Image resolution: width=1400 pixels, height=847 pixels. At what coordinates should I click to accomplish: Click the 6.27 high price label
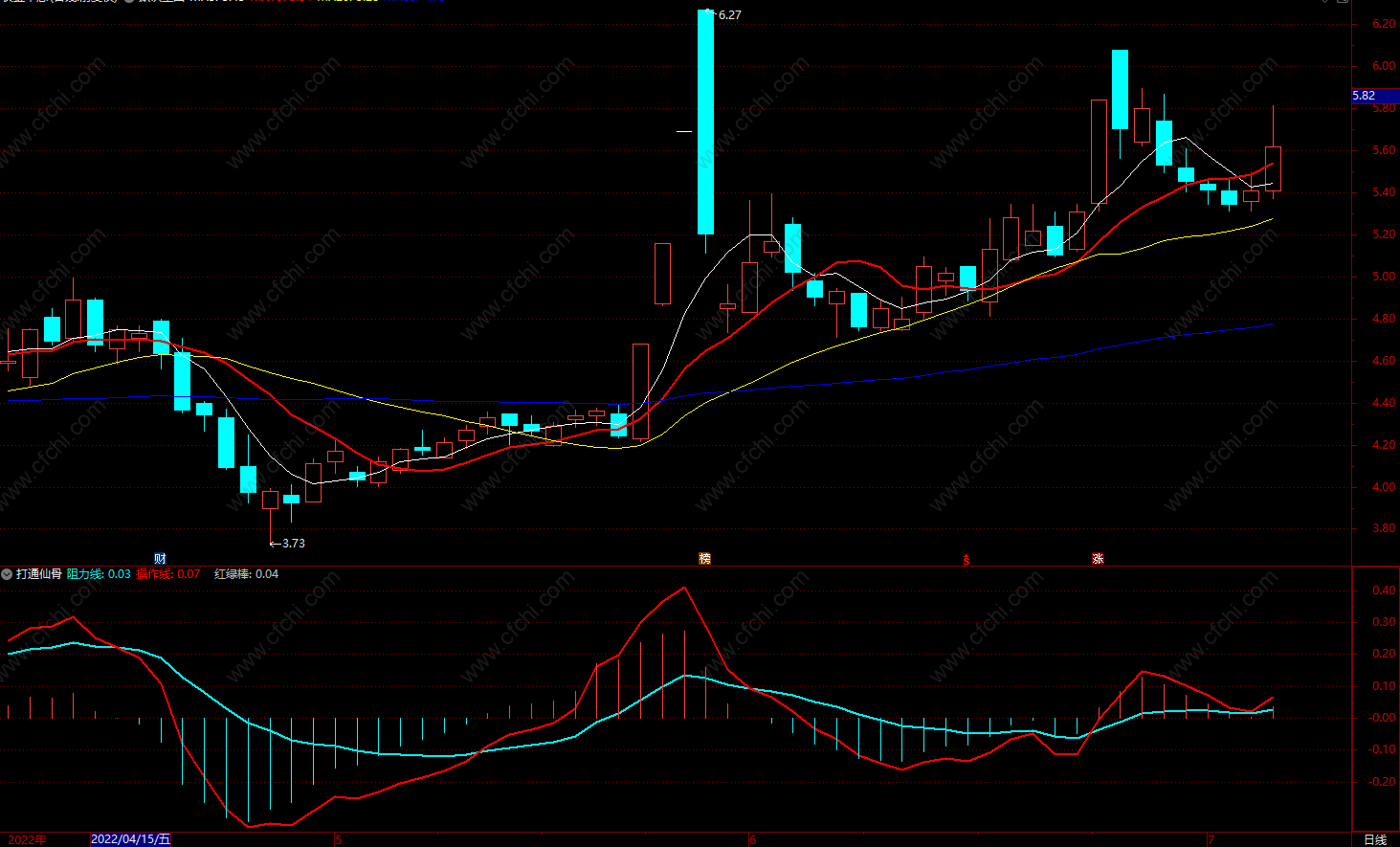729,15
